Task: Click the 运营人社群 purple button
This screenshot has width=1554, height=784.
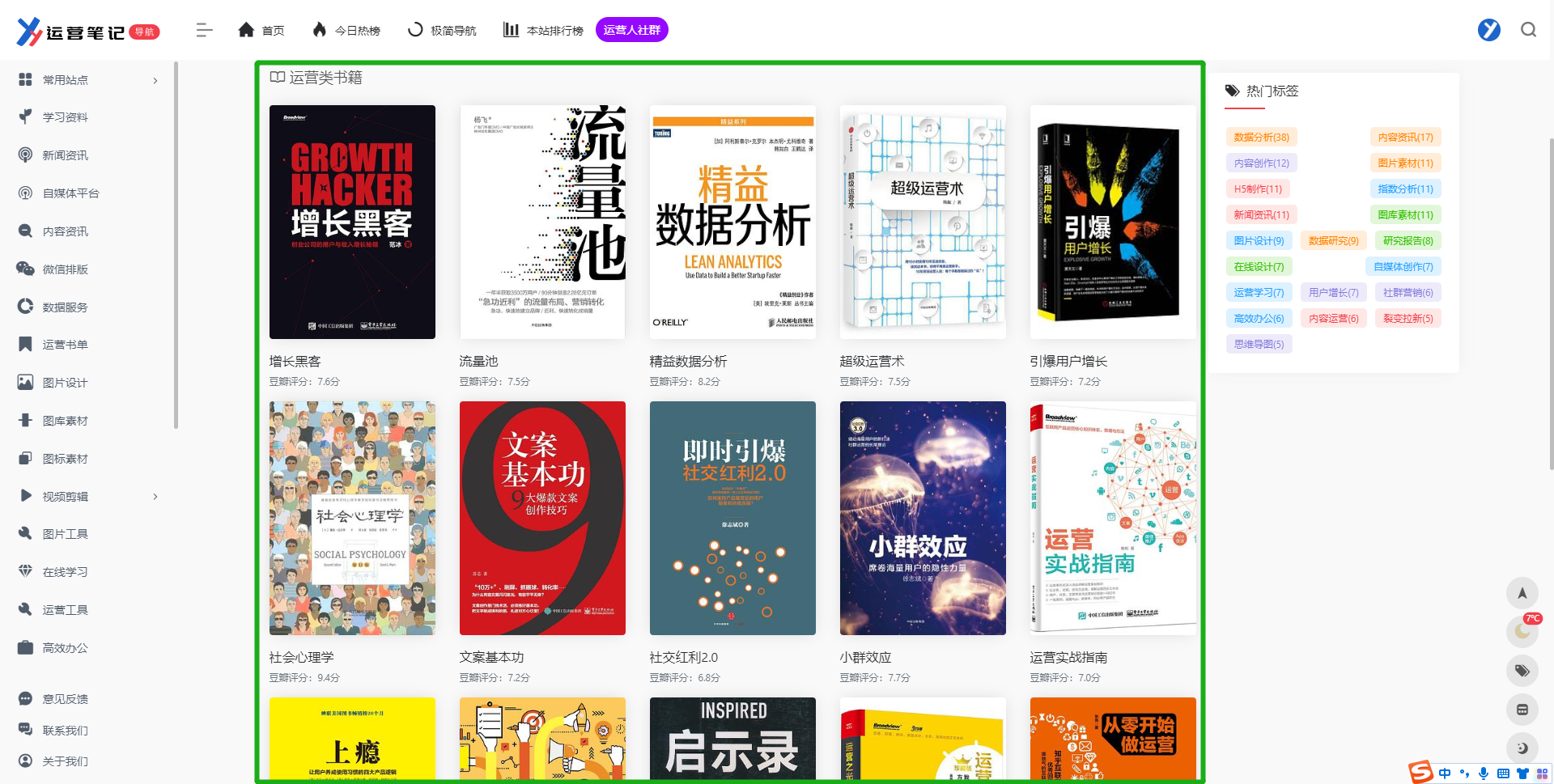Action: point(632,30)
